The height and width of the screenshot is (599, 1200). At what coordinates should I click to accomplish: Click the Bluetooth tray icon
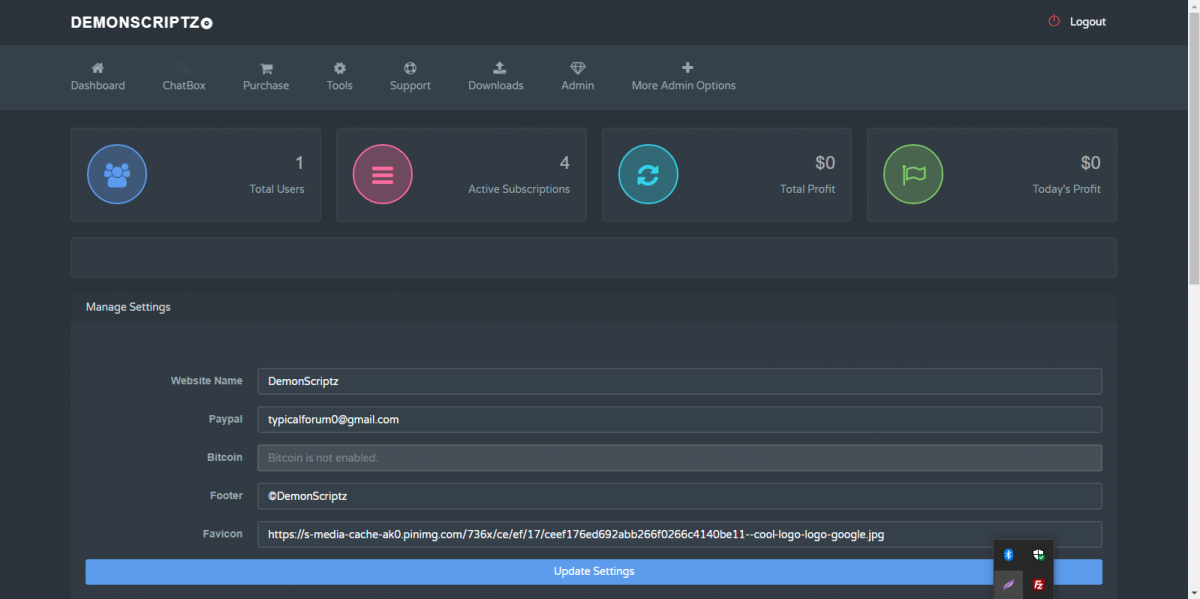(x=1009, y=555)
